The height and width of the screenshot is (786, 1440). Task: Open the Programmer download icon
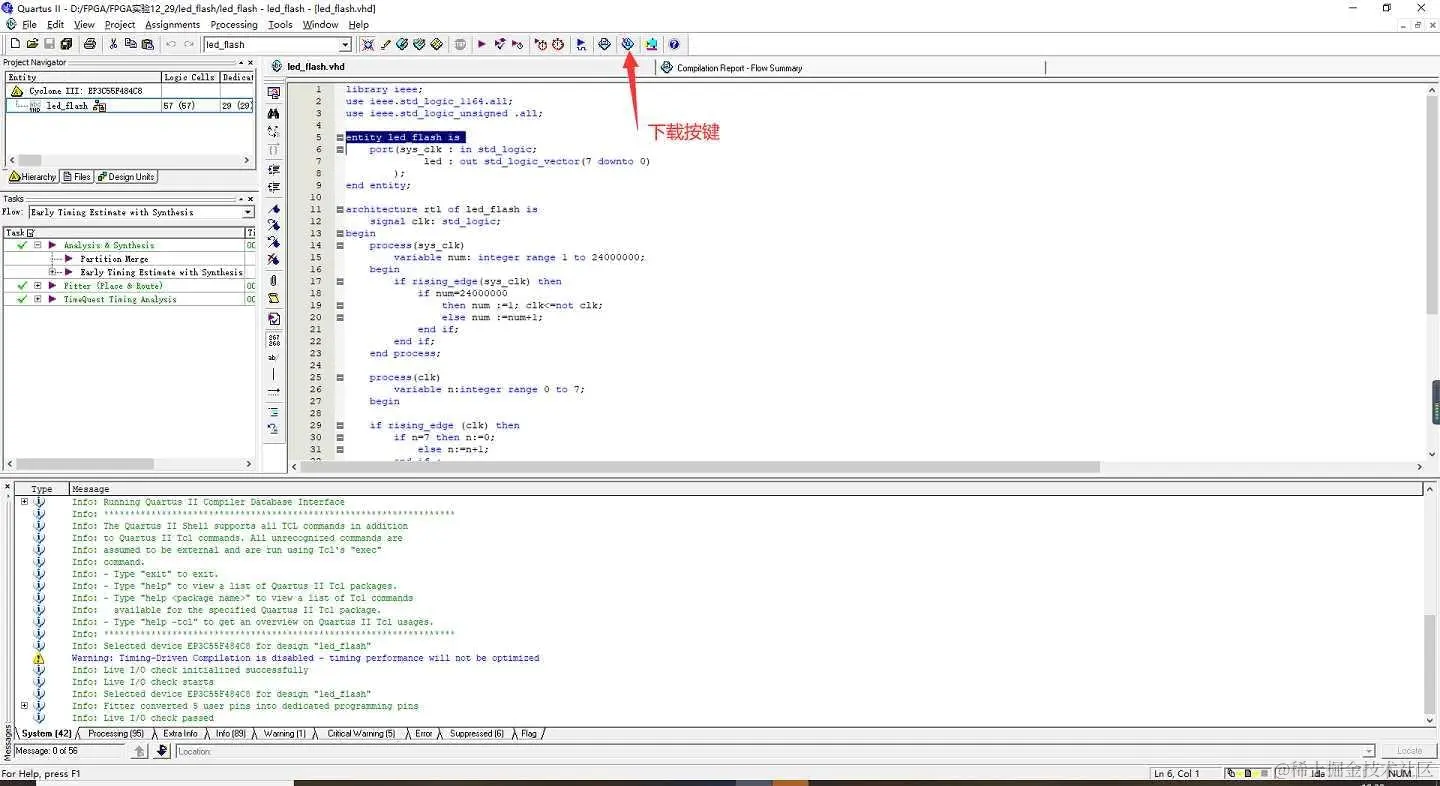point(628,44)
